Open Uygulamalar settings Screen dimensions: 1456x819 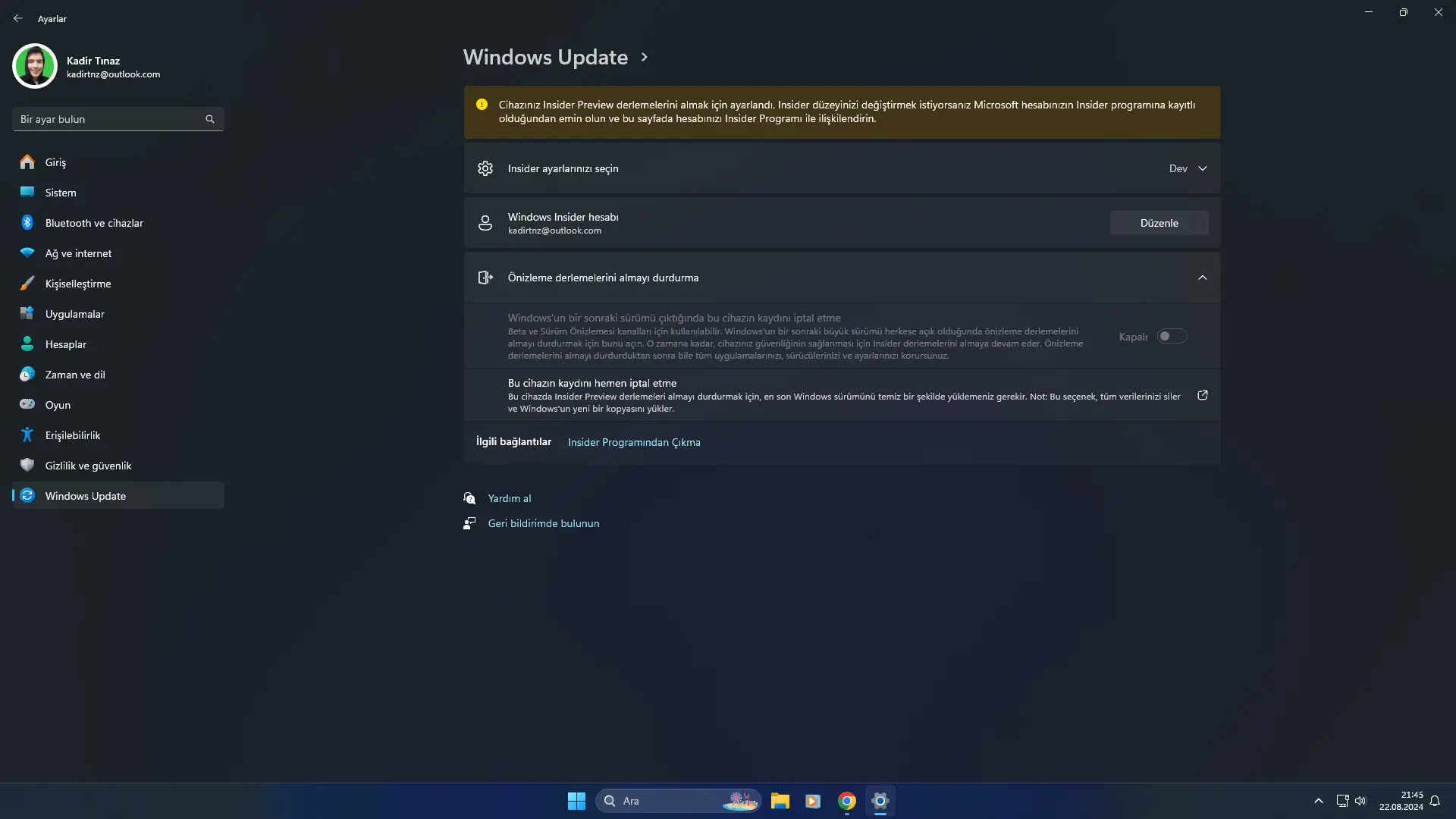pos(118,314)
